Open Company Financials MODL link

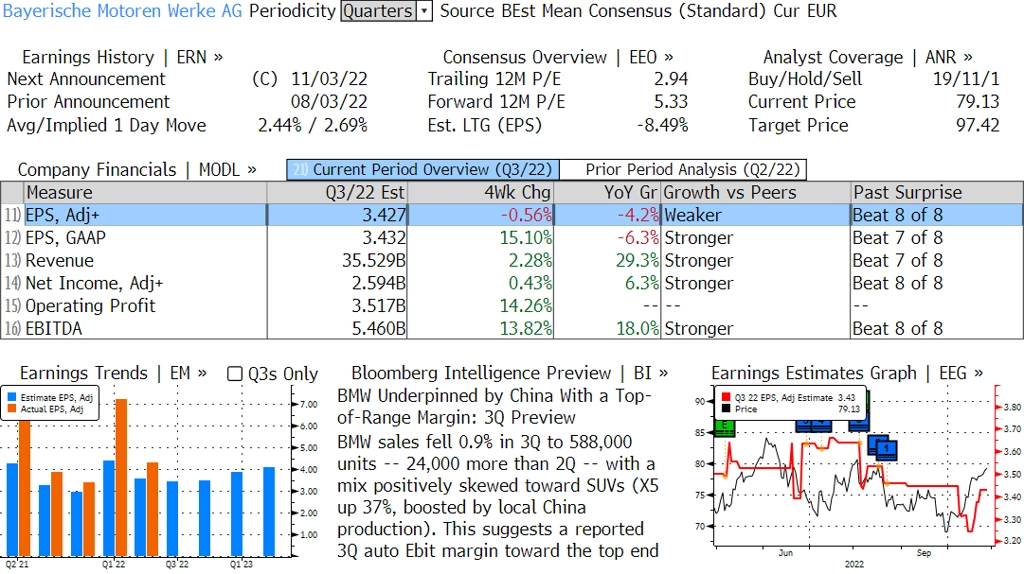(137, 170)
